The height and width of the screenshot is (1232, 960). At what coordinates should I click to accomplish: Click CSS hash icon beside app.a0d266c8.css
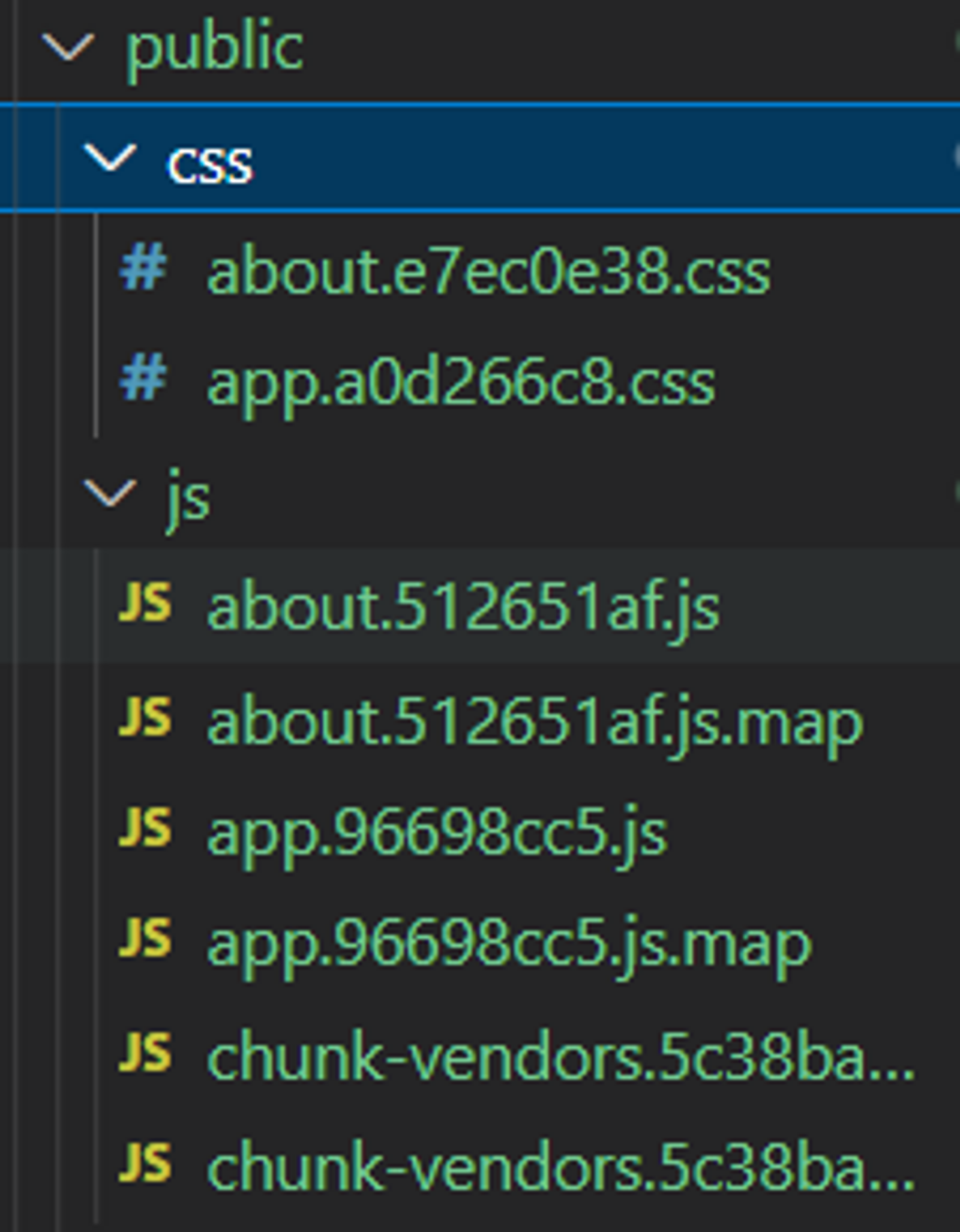[x=143, y=377]
